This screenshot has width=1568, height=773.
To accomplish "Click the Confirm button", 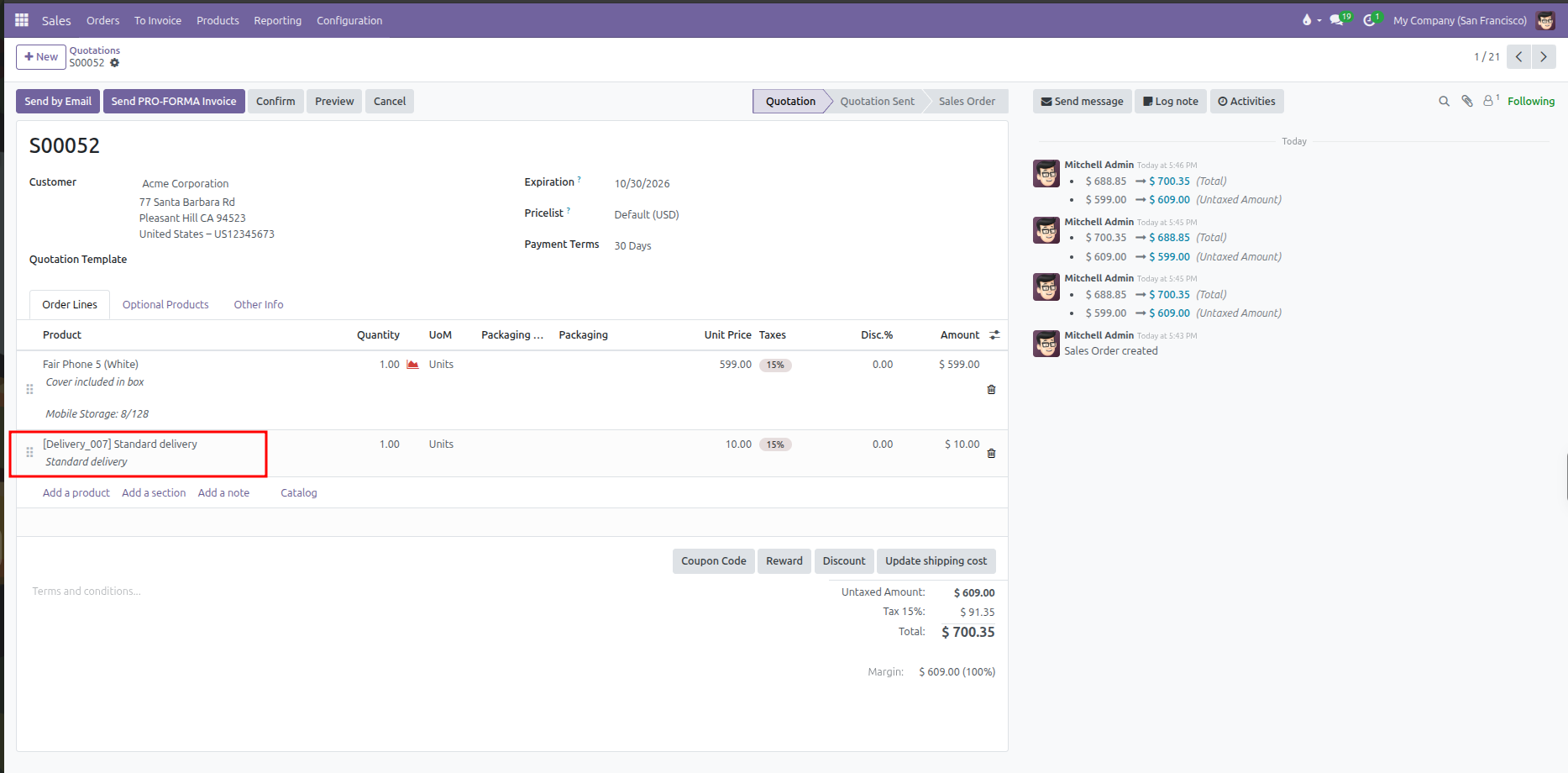I will (x=275, y=102).
